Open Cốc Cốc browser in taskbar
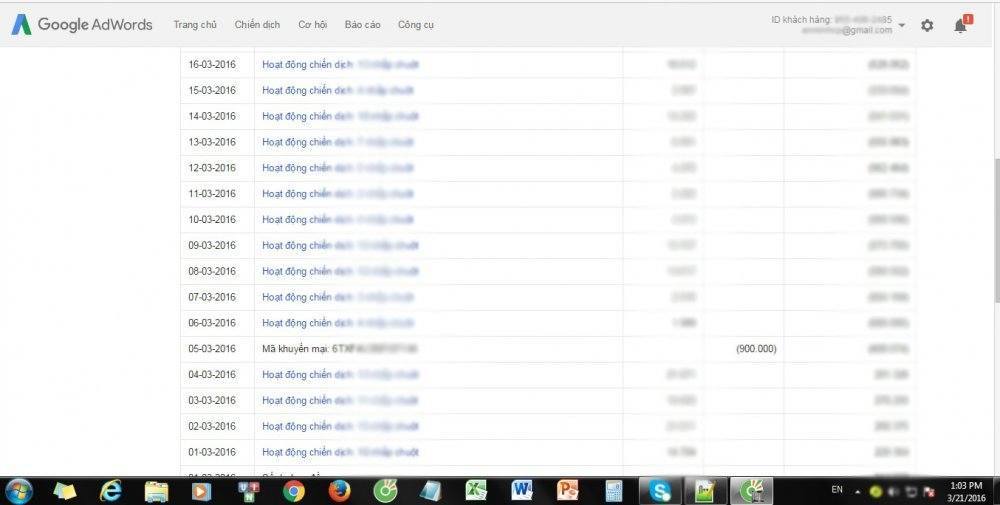The image size is (1000, 505). coord(385,491)
